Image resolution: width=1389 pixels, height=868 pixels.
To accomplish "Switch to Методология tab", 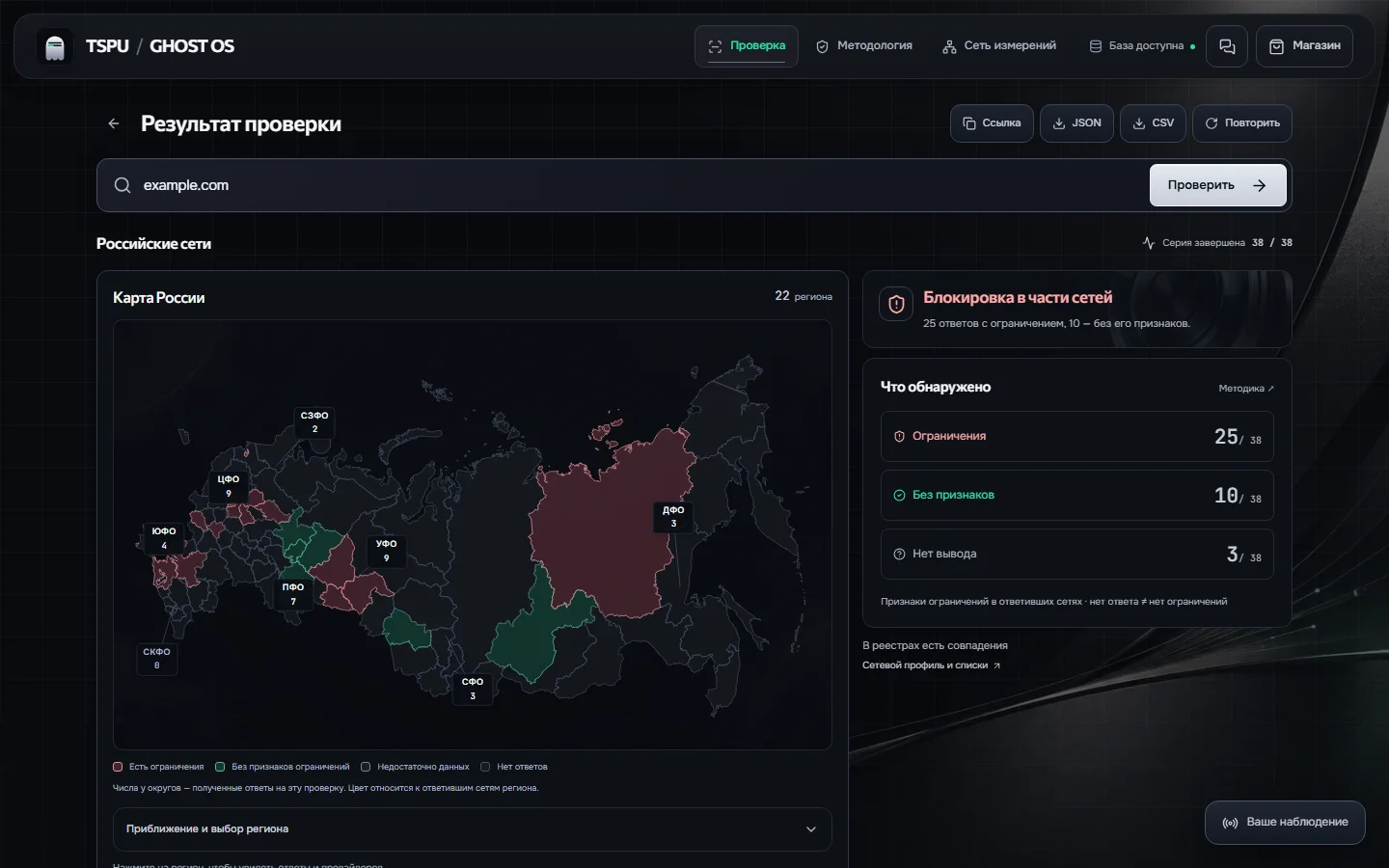I will (x=864, y=46).
